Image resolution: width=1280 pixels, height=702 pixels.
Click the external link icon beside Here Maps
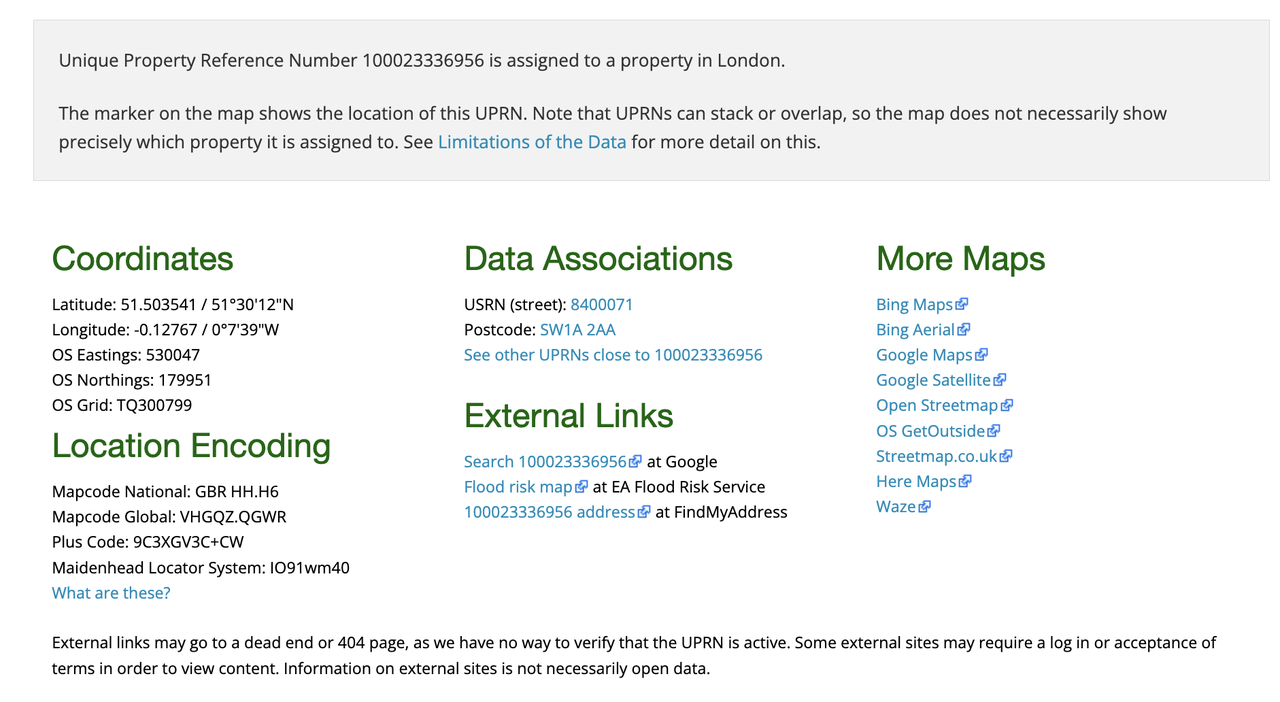pos(965,481)
